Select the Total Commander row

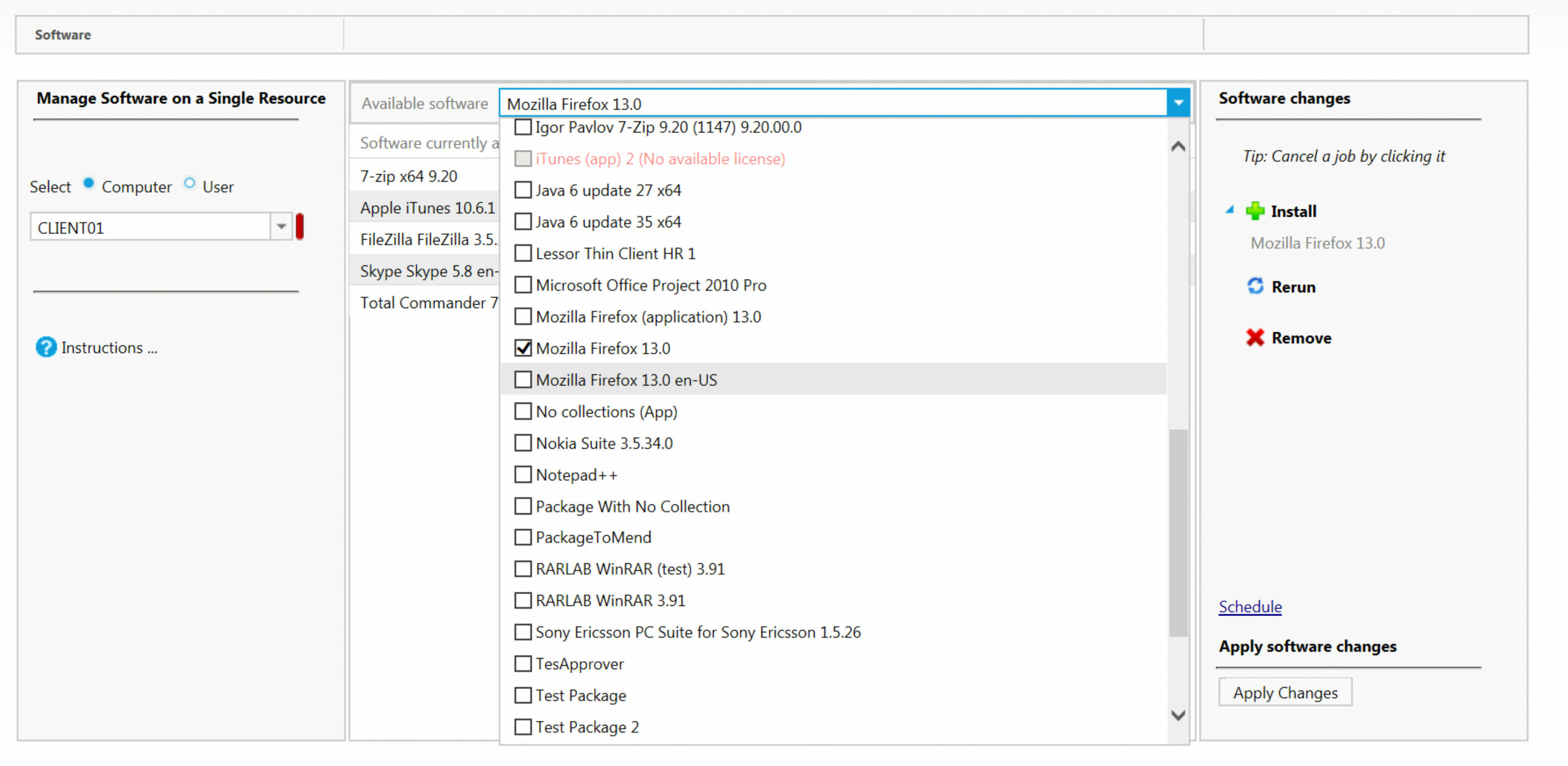tap(424, 303)
